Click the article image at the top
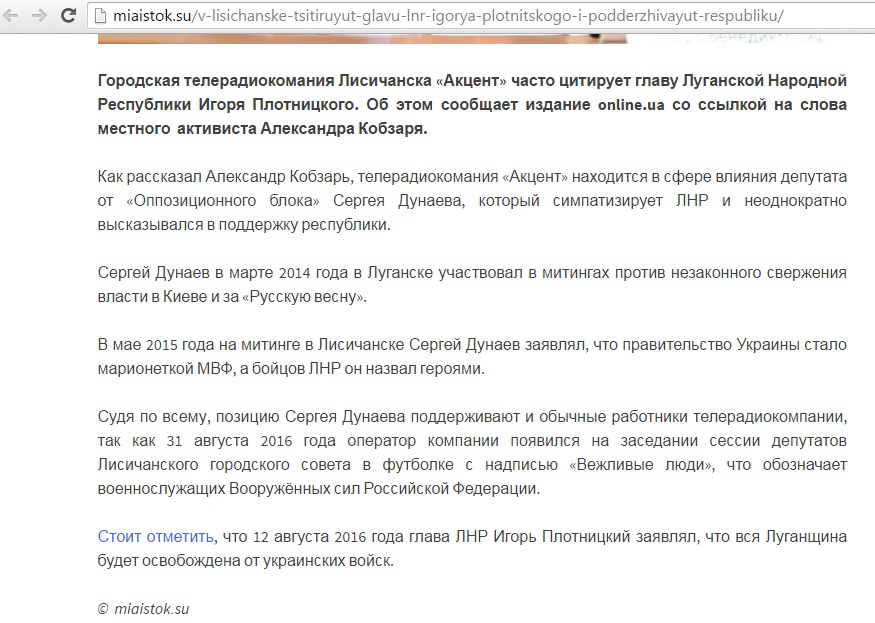Screen dimensions: 875x623 click(362, 38)
